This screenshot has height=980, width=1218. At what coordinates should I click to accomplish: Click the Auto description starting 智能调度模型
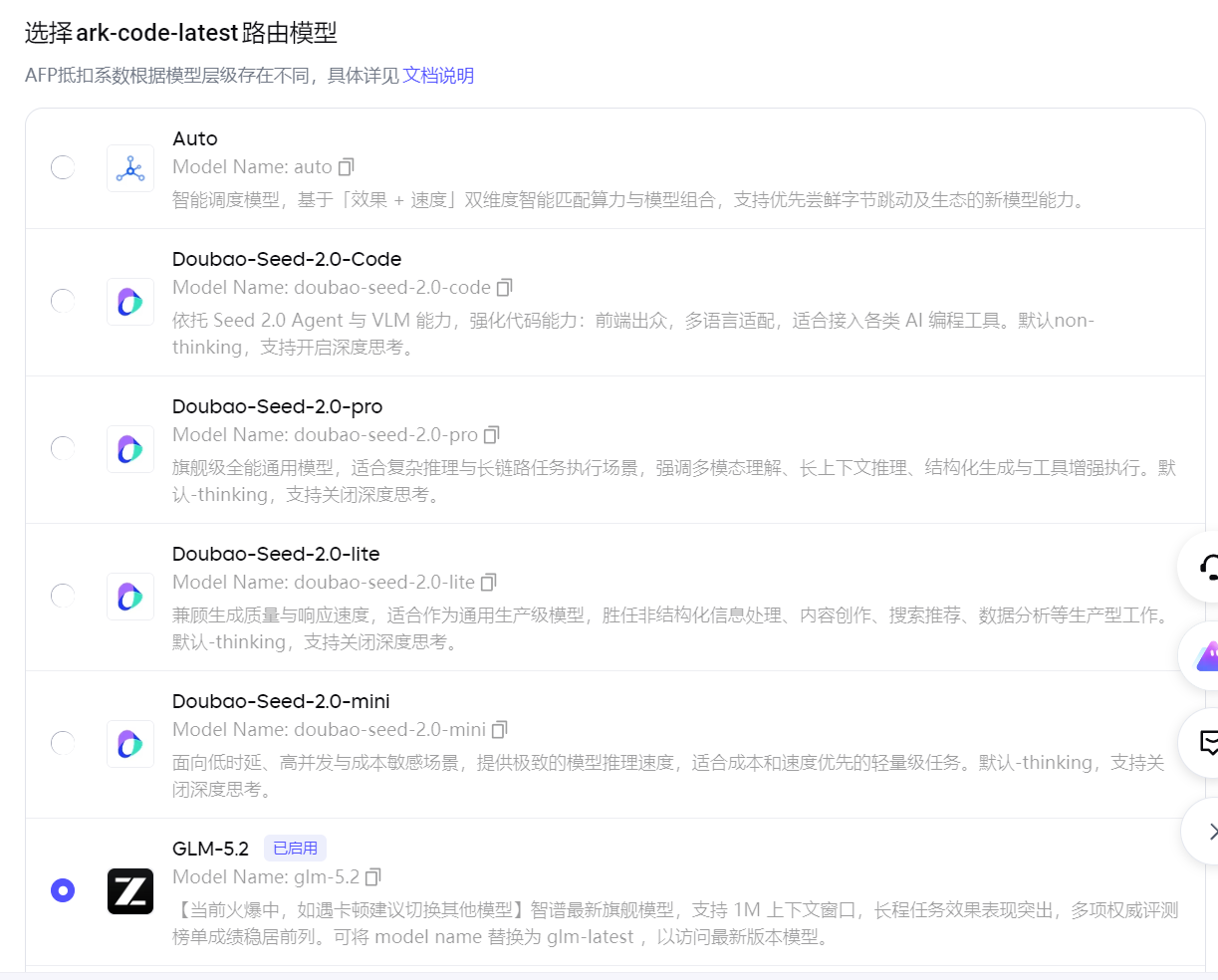coord(629,199)
